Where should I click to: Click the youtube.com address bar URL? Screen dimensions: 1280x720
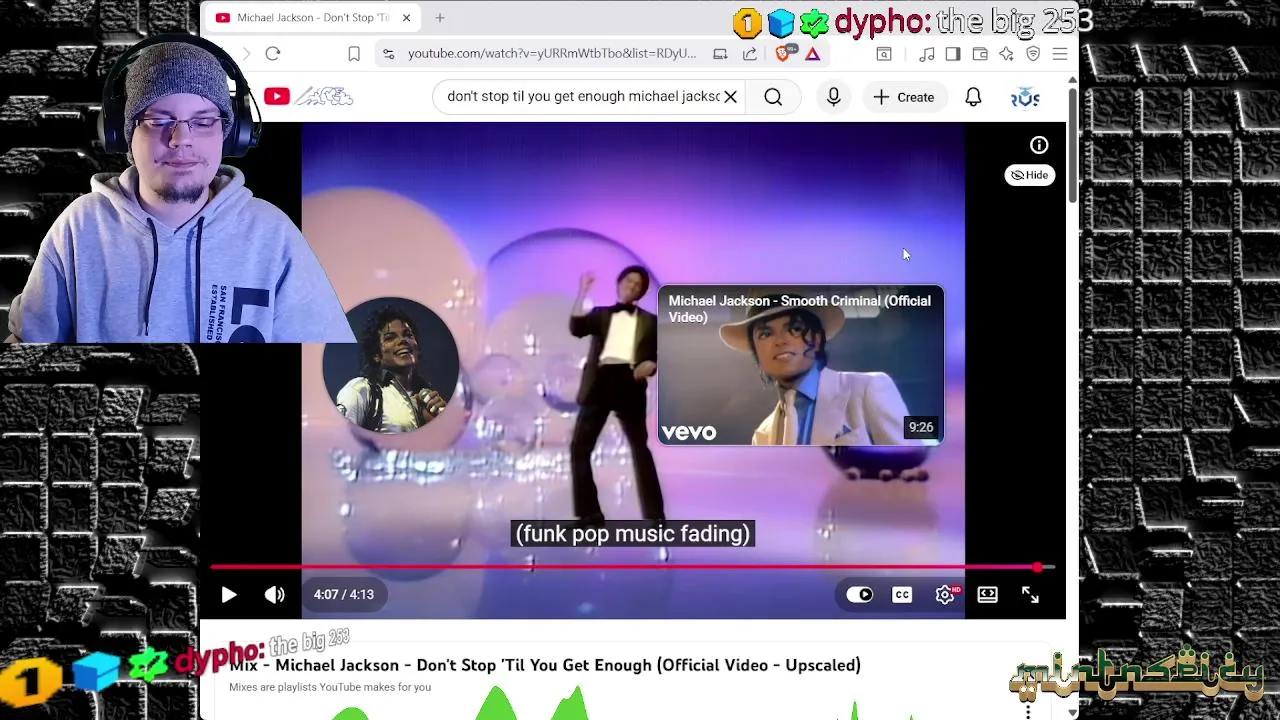click(552, 54)
